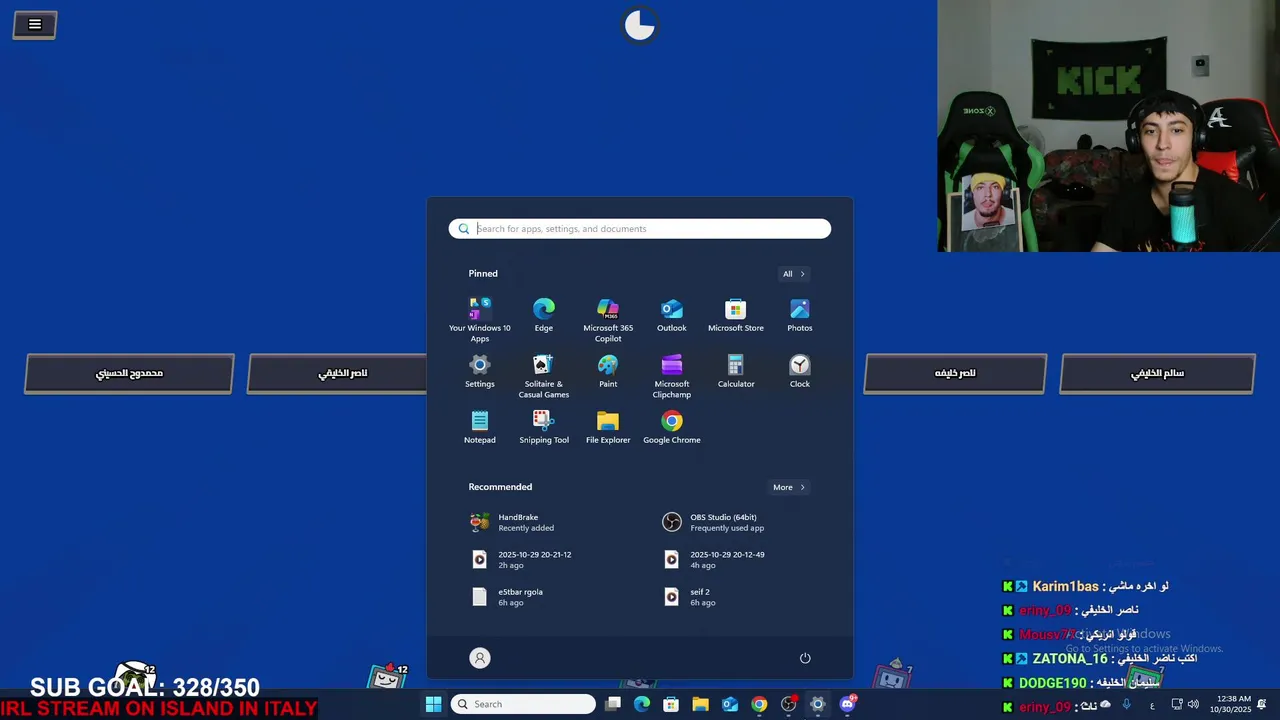Viewport: 1280px width, 720px height.
Task: Launch Google Chrome from pinned apps
Action: [x=672, y=427]
